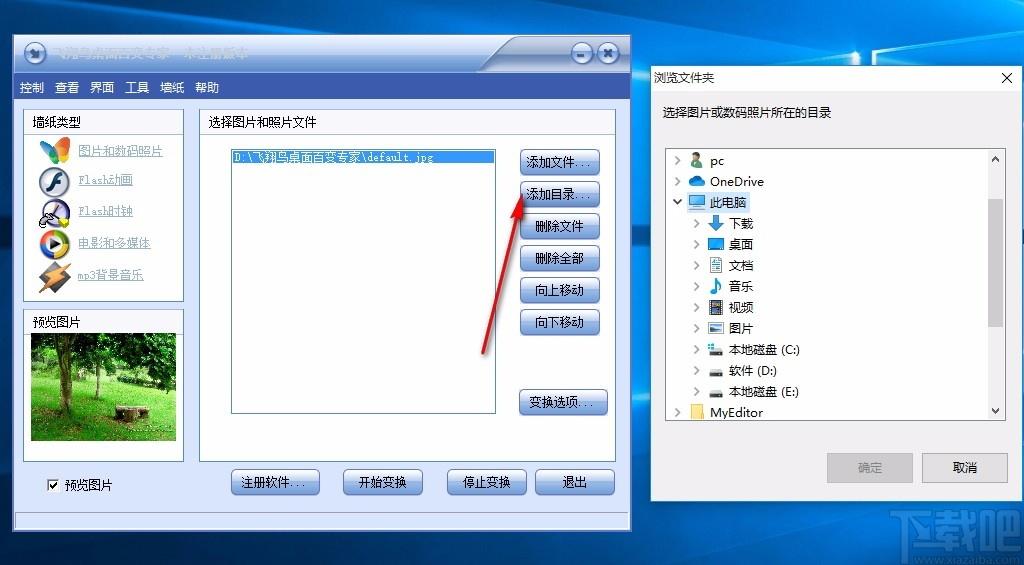This screenshot has height=565, width=1024.
Task: Click 取消 in the browse folder dialog
Action: 965,468
